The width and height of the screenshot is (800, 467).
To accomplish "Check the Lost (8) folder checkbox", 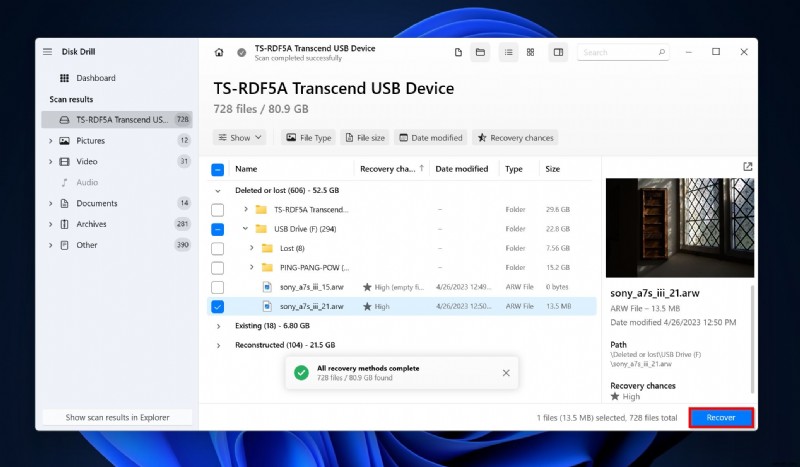I will [x=217, y=249].
